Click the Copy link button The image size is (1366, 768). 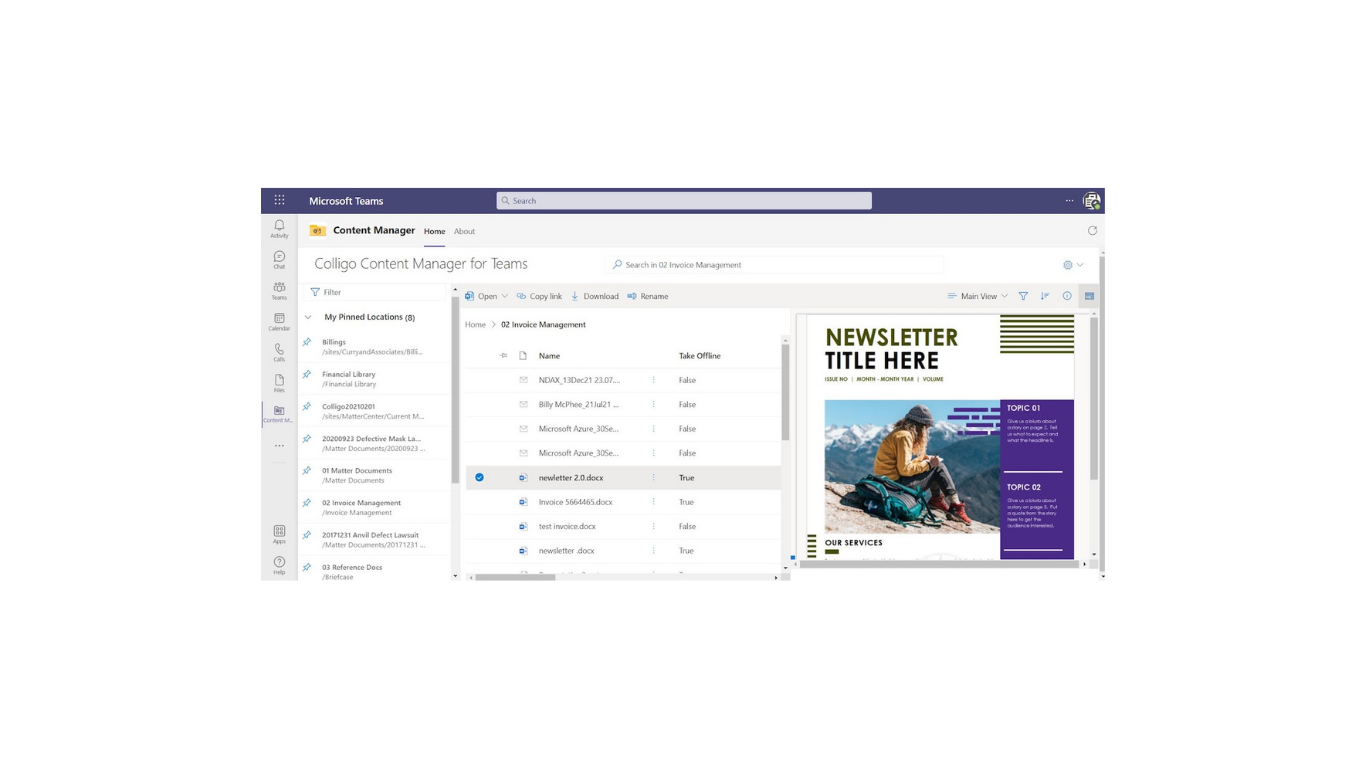(539, 296)
